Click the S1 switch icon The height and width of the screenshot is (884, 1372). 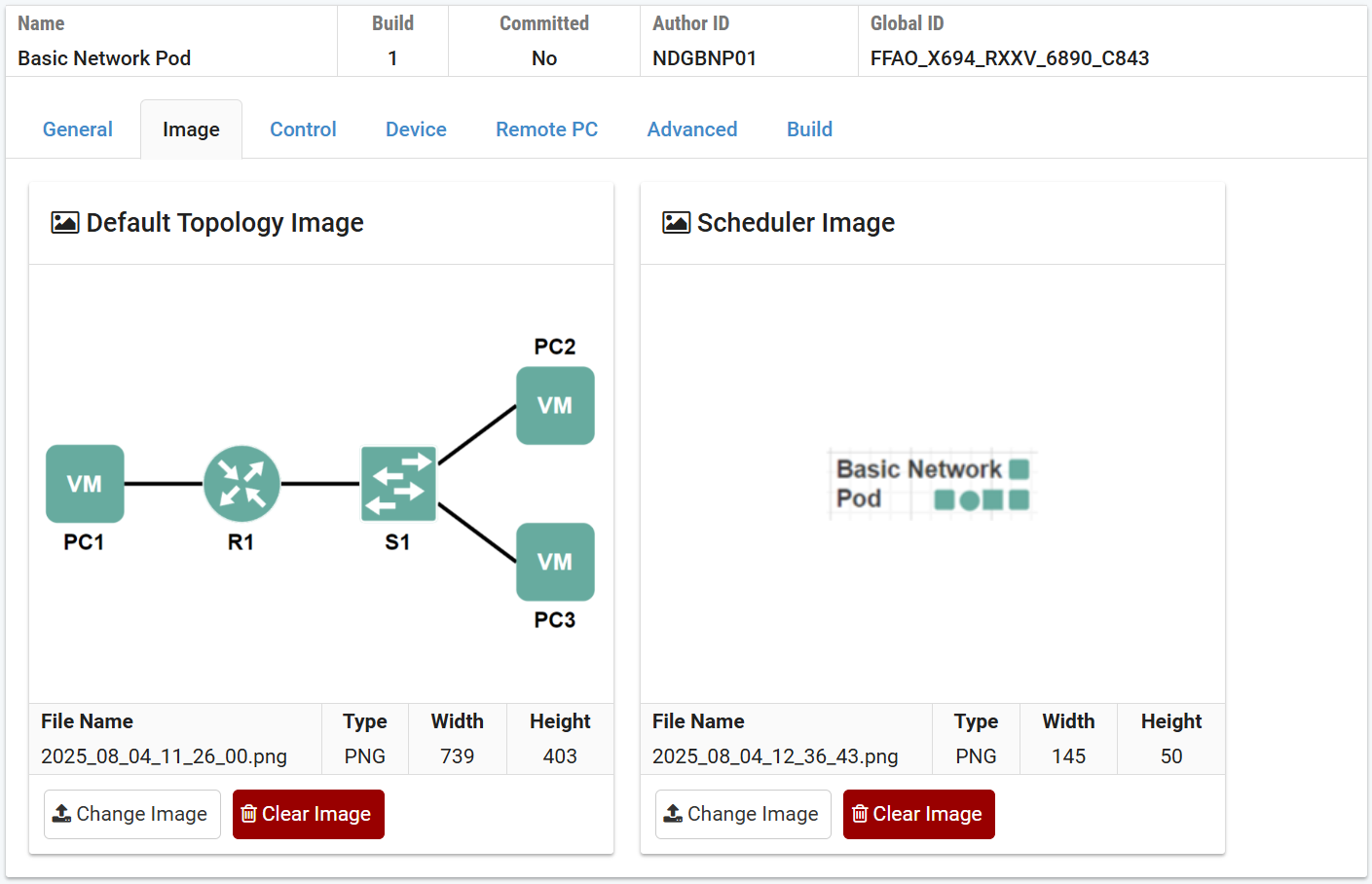coord(398,484)
